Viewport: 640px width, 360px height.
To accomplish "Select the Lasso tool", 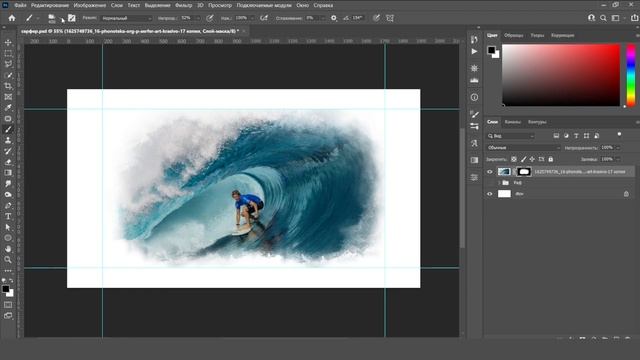I will (8, 64).
